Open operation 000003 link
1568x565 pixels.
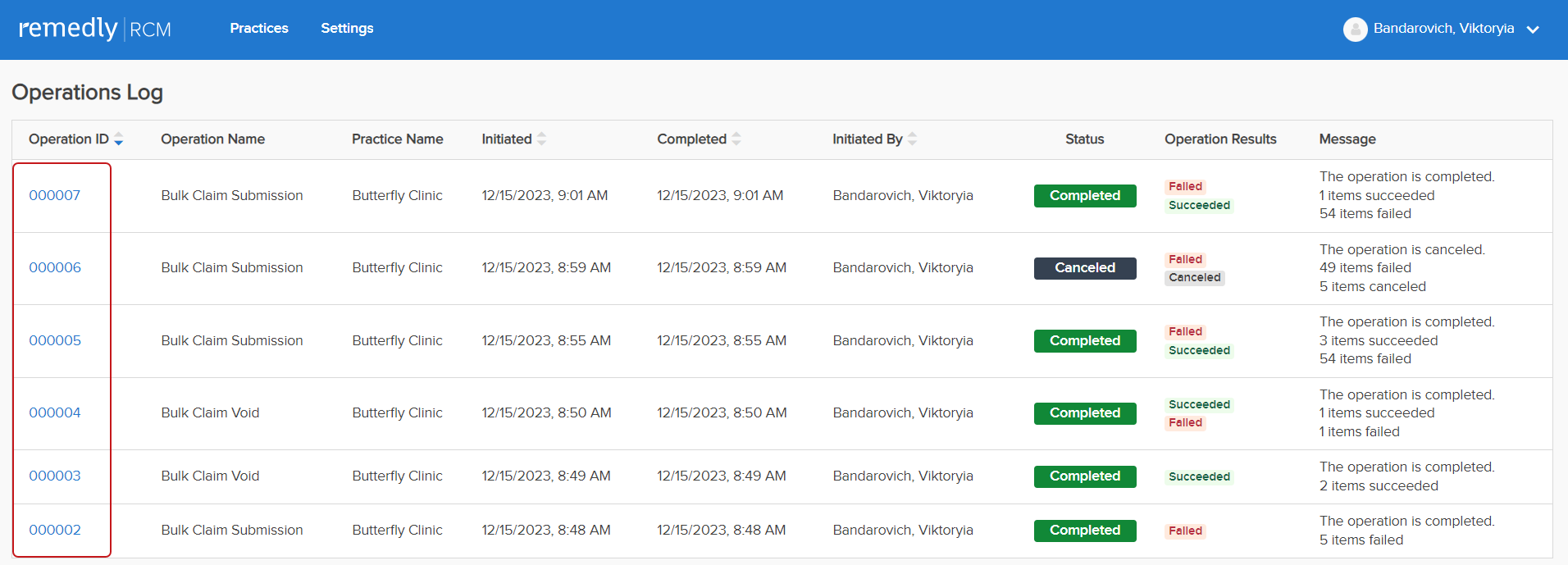[x=55, y=476]
